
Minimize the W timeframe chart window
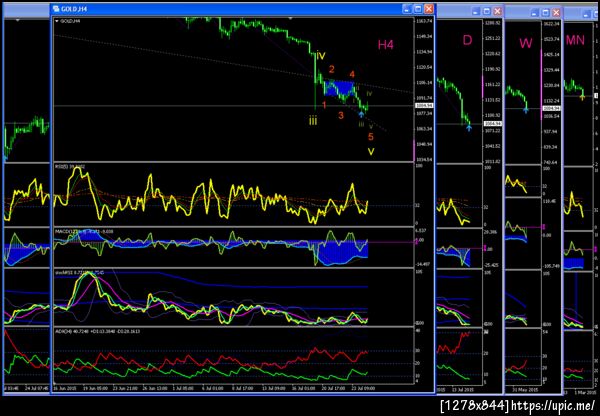(535, 13)
